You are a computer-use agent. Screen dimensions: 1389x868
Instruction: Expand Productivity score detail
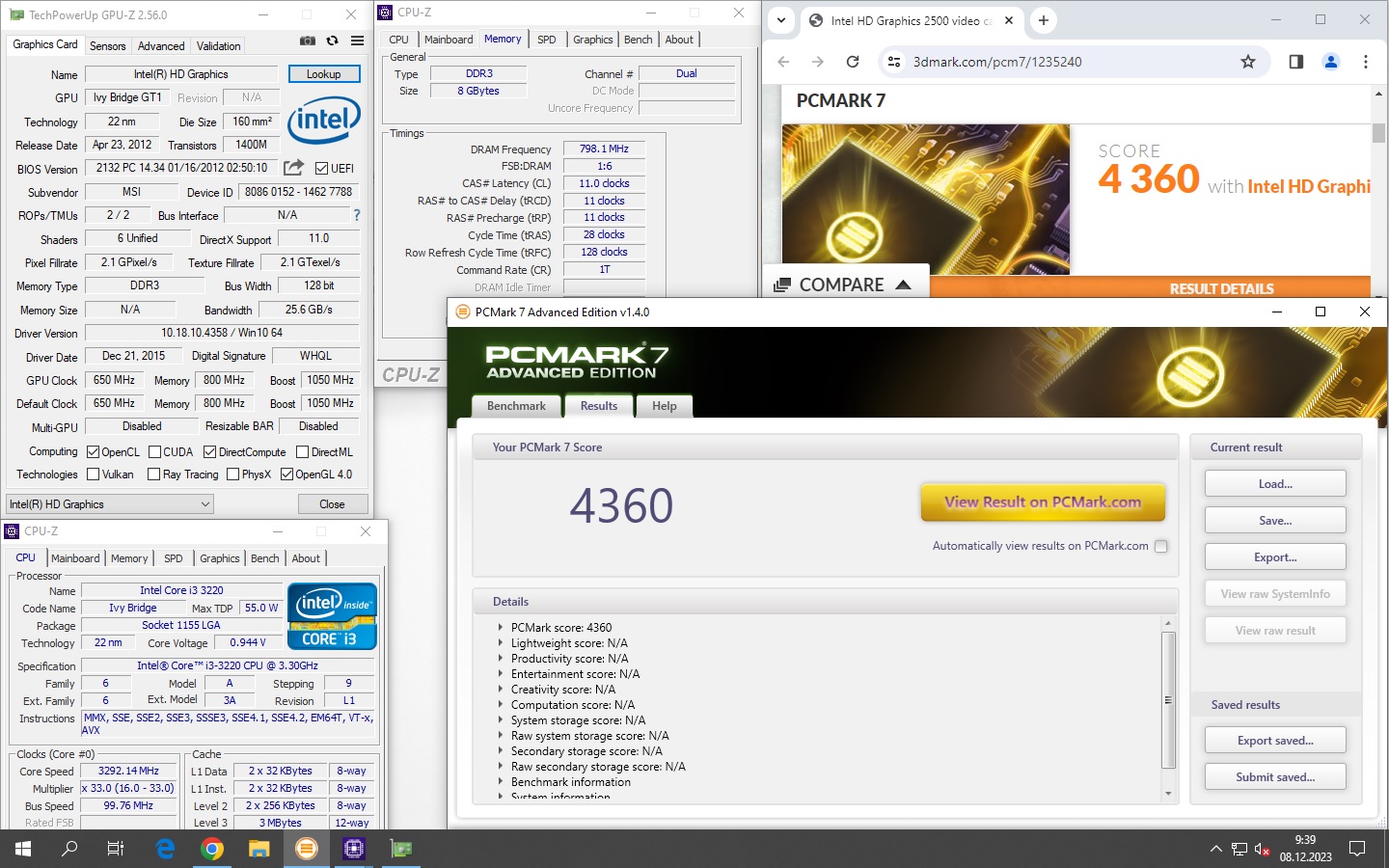coord(501,658)
